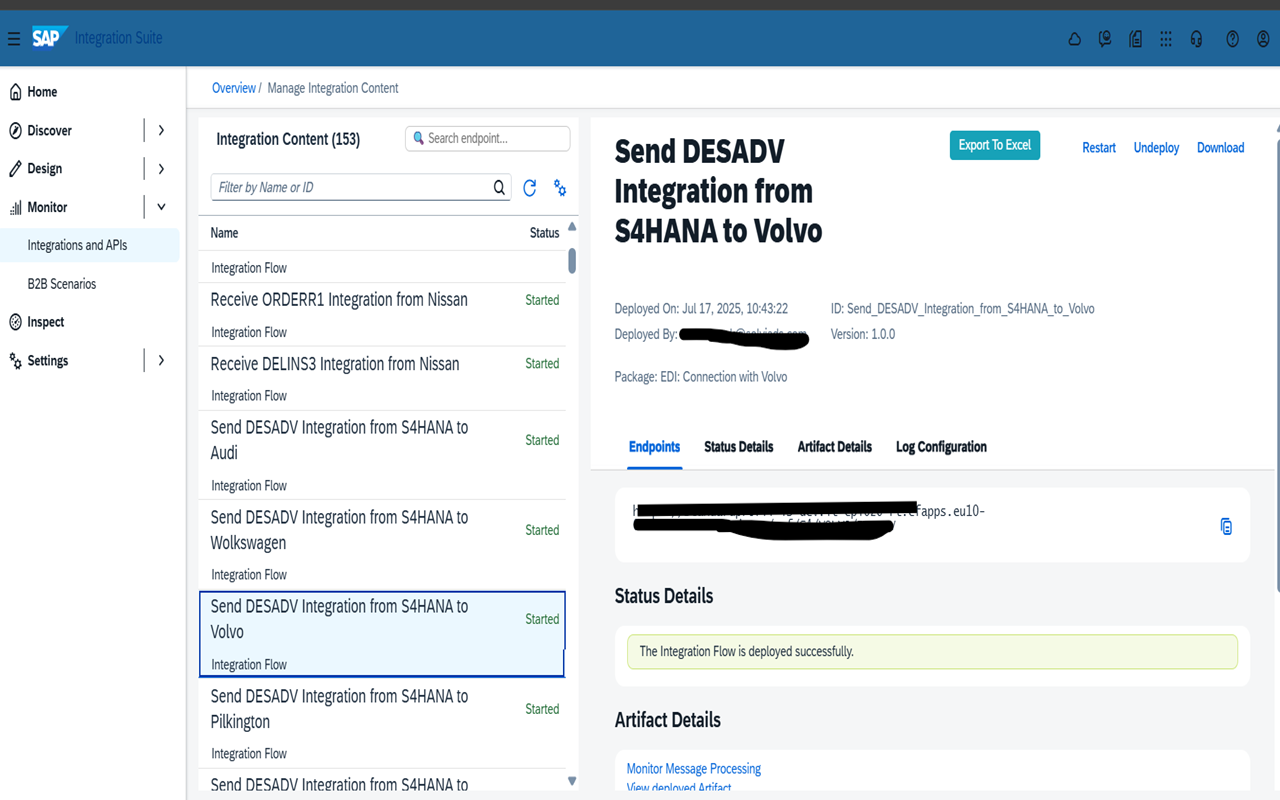Click the Inspect icon in the sidebar
This screenshot has width=1280, height=800.
point(15,322)
